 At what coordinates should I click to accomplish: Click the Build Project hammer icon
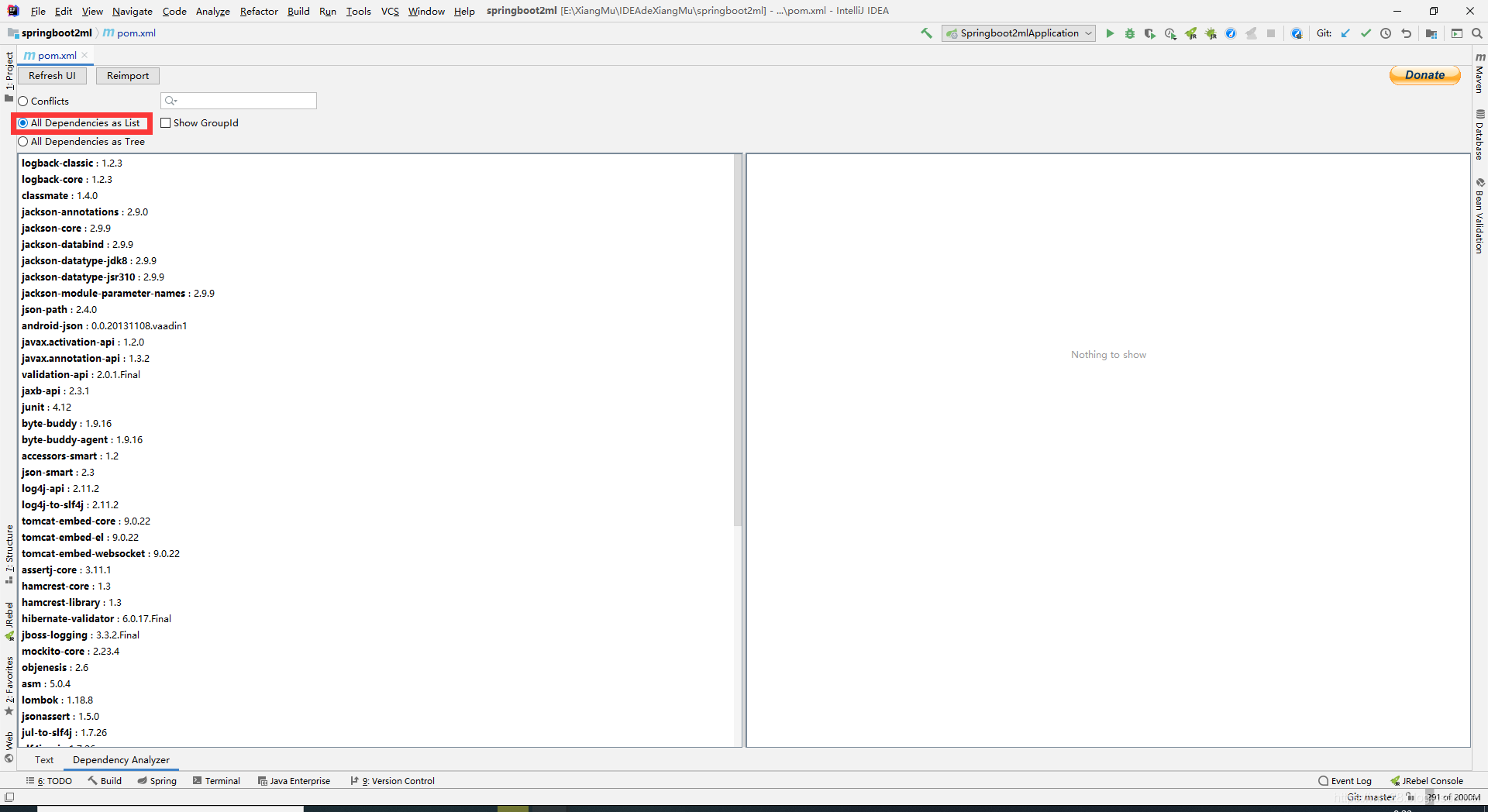tap(926, 33)
